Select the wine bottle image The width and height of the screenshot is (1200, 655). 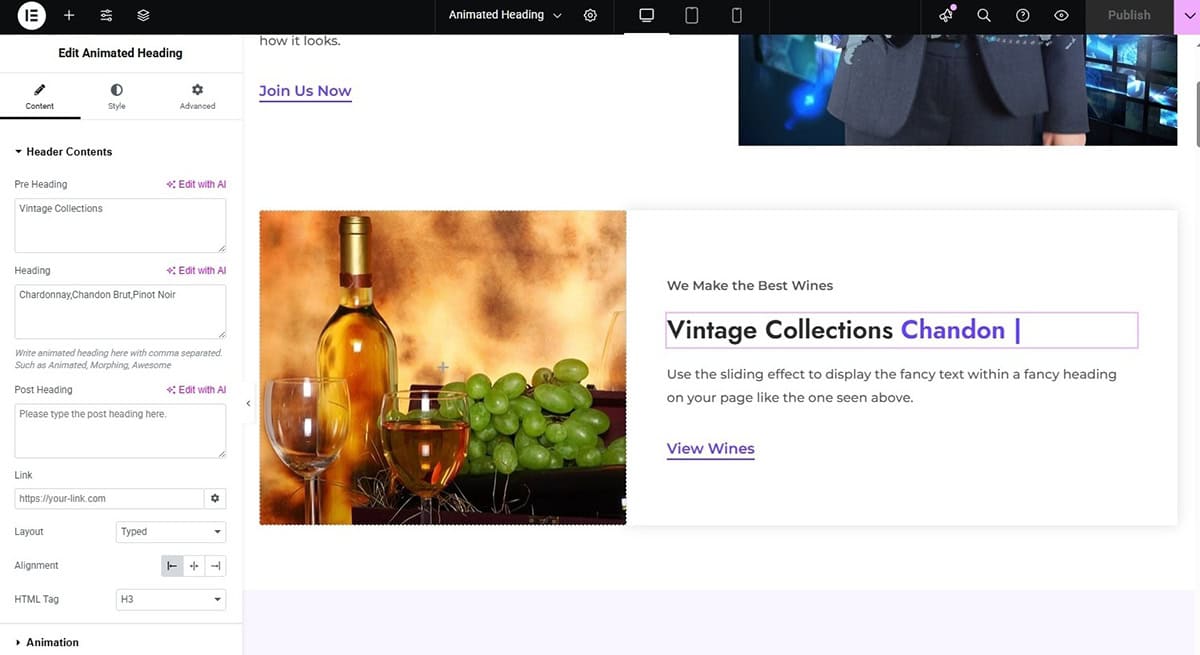pyautogui.click(x=443, y=367)
